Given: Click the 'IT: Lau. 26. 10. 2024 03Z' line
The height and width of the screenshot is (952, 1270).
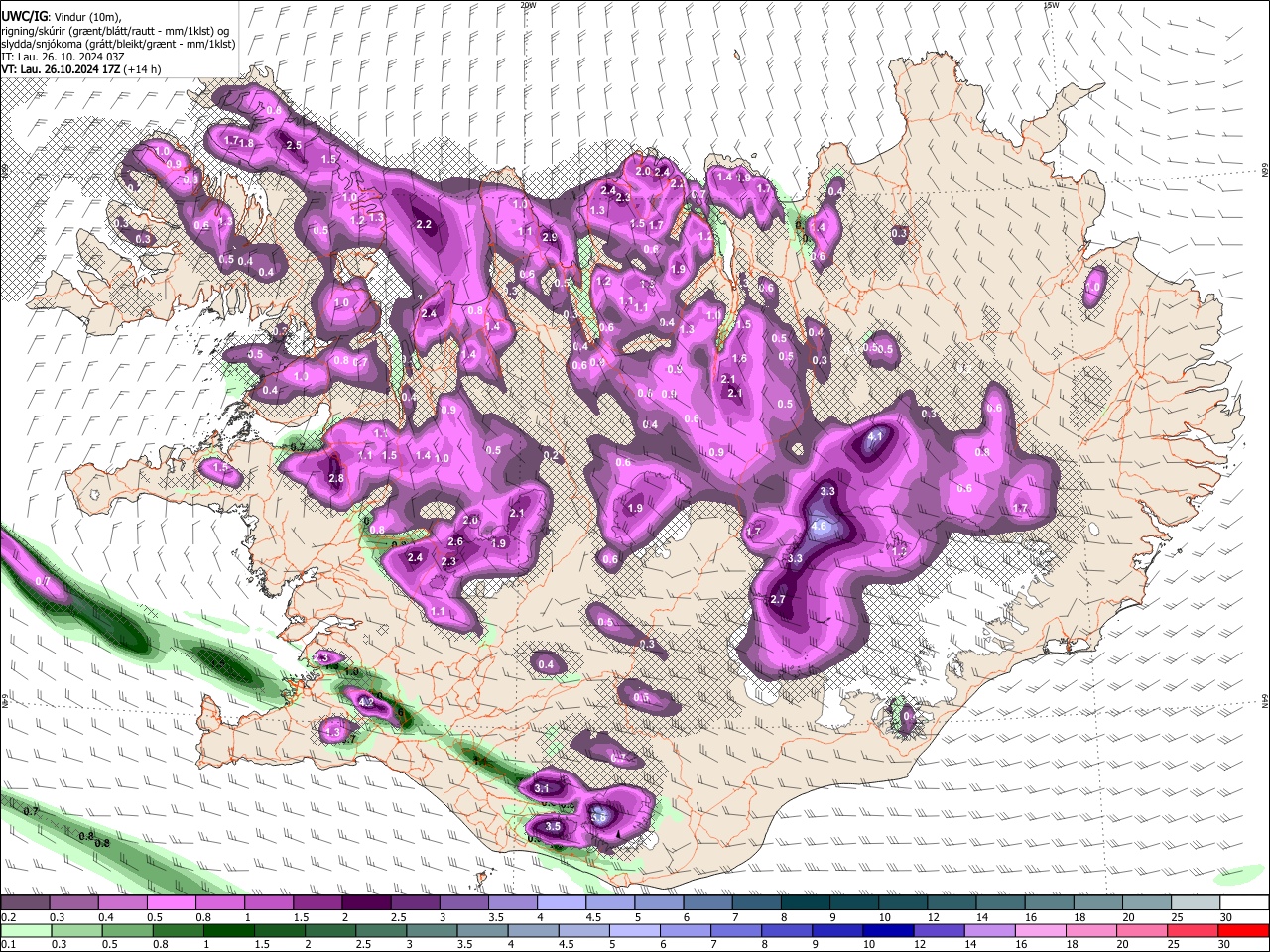Looking at the screenshot, I should [x=63, y=57].
